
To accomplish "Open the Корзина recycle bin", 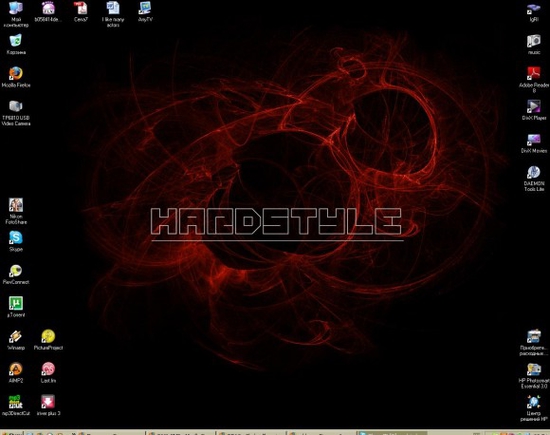I will (x=16, y=45).
